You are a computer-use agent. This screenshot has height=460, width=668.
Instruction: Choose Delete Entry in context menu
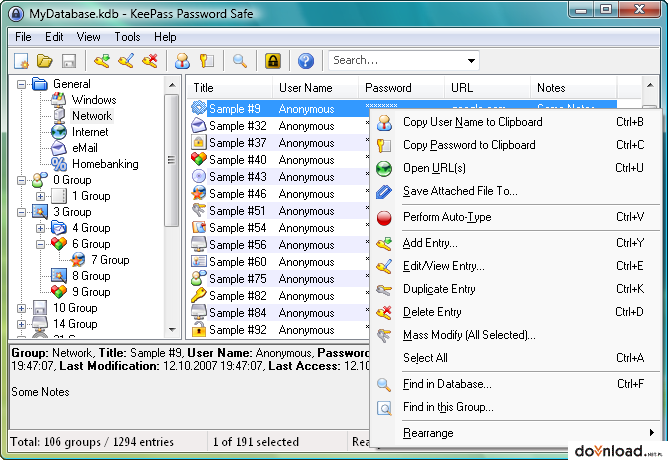[x=515, y=312]
